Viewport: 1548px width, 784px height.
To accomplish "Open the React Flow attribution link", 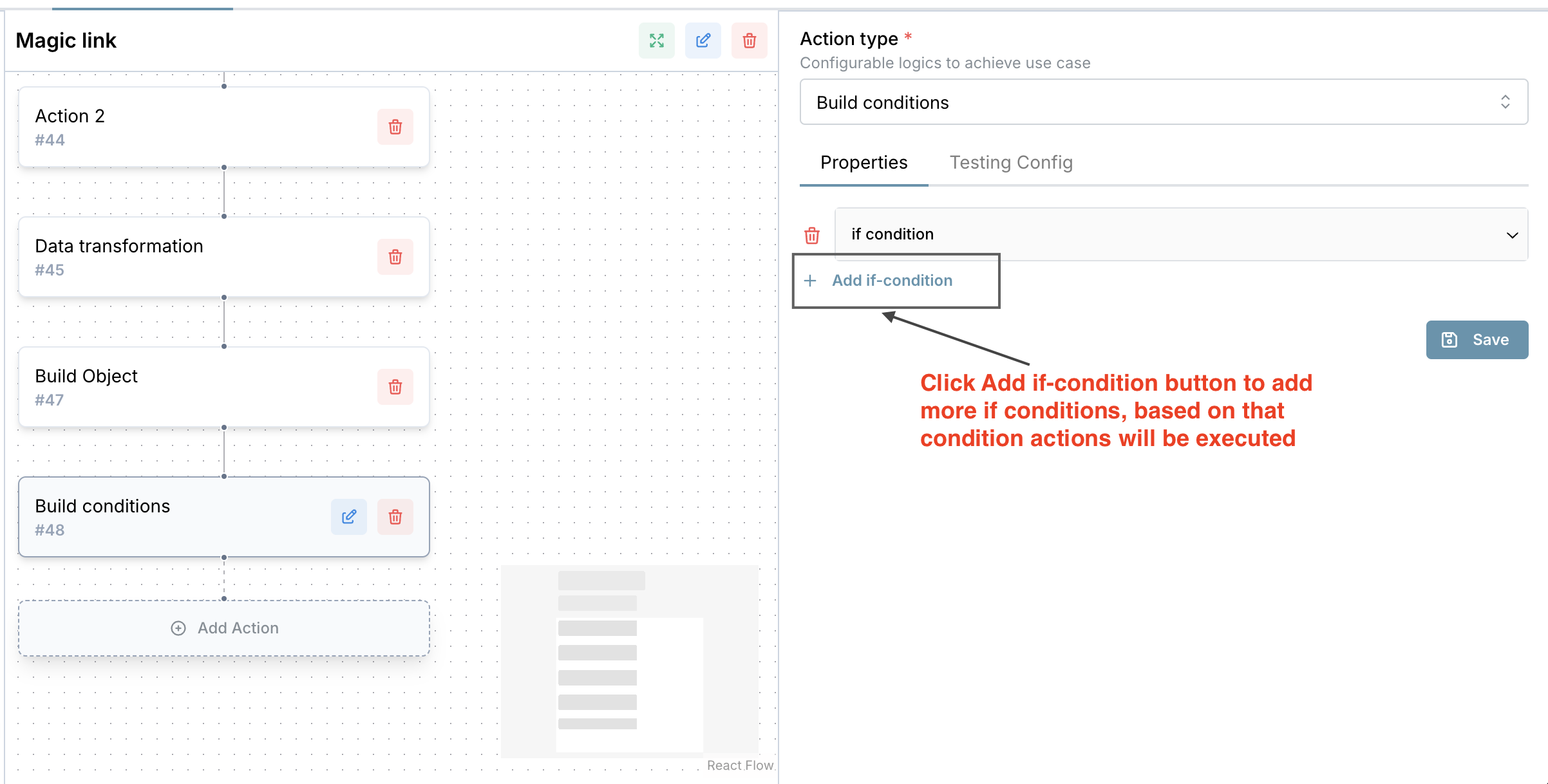I will click(x=739, y=765).
